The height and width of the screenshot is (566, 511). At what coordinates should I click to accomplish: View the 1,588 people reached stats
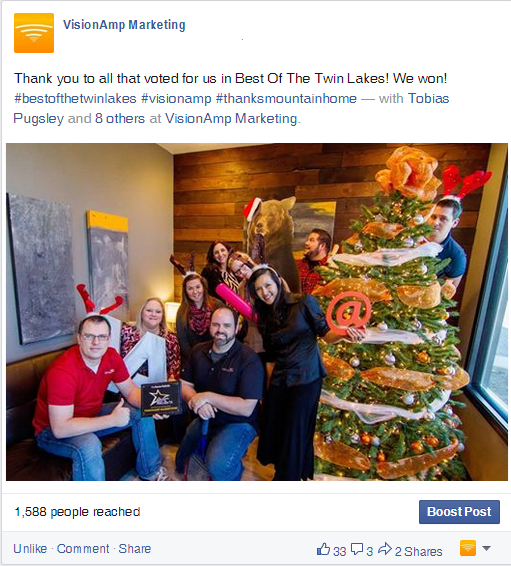(77, 512)
